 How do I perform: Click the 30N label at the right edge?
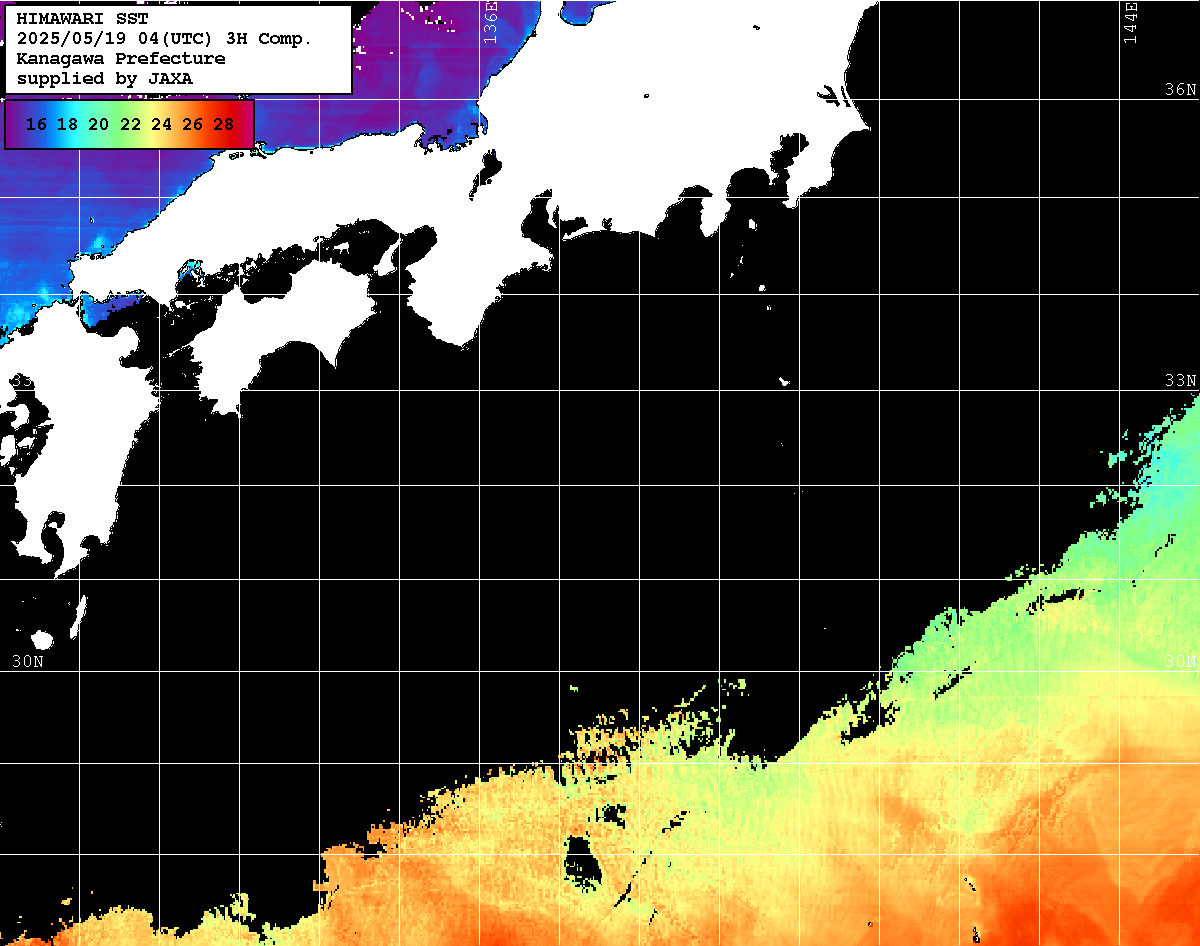(x=1180, y=661)
